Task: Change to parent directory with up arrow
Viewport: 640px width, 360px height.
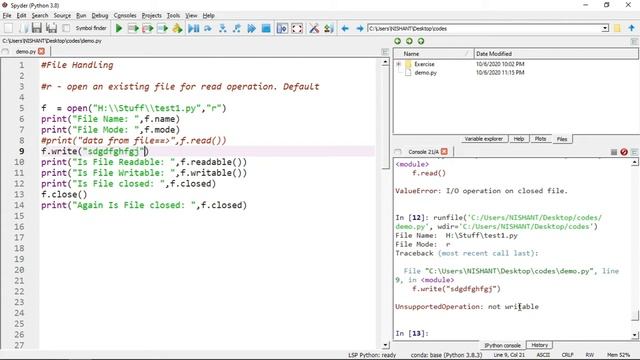Action: [x=631, y=28]
